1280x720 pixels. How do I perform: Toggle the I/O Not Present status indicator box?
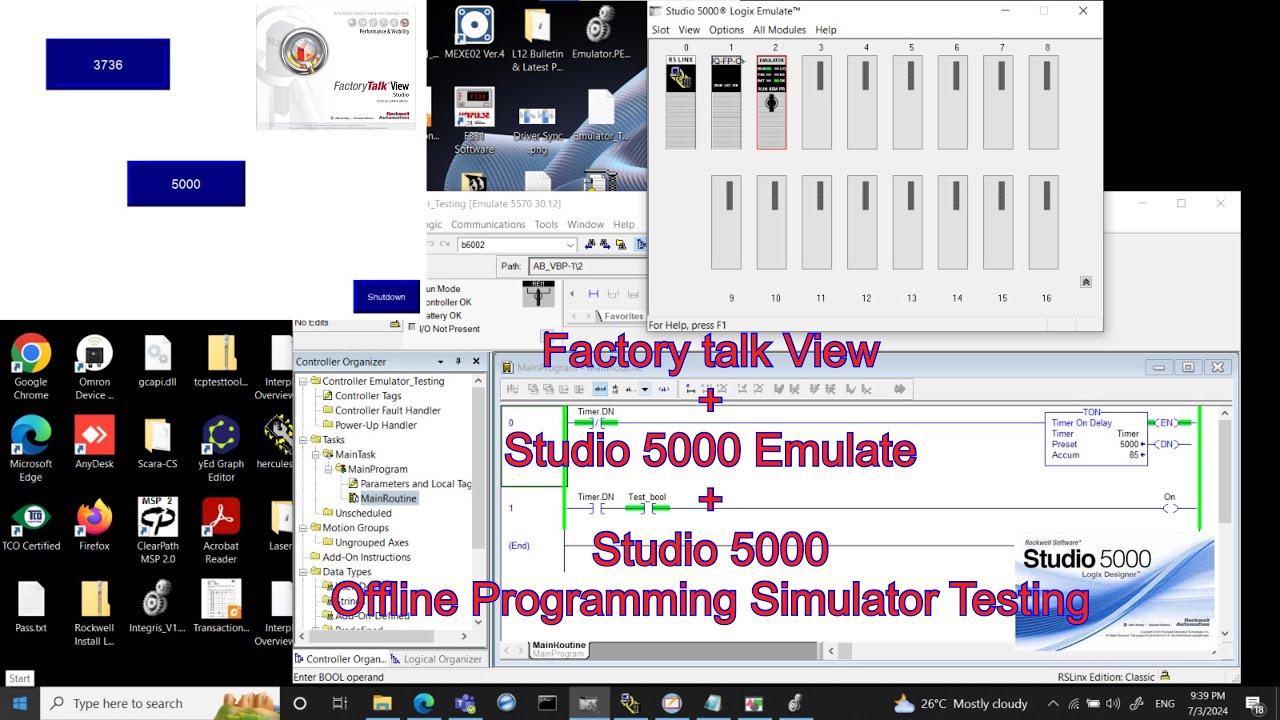point(411,327)
